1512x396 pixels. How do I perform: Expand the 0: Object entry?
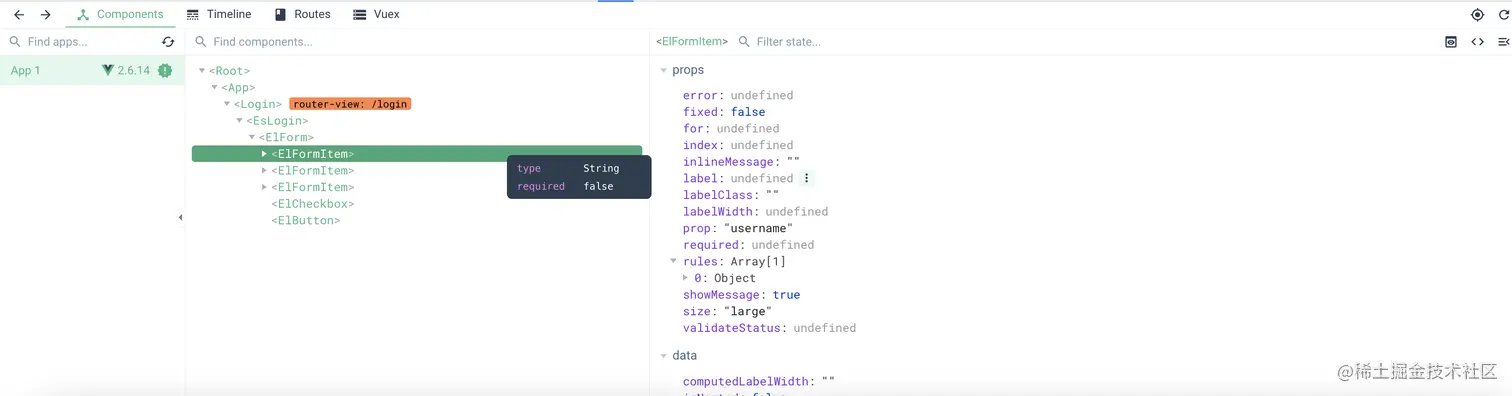[x=685, y=278]
